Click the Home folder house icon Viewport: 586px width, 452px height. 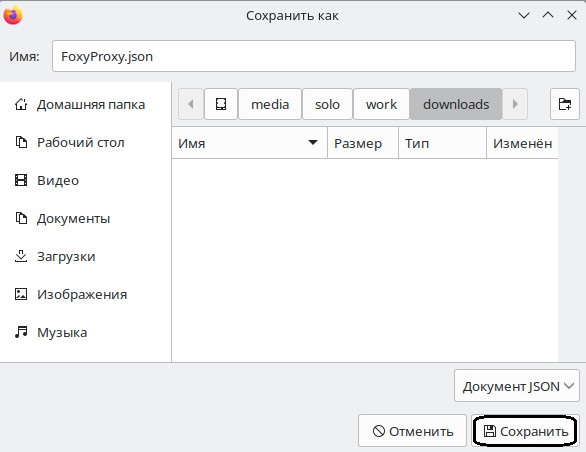coord(21,104)
